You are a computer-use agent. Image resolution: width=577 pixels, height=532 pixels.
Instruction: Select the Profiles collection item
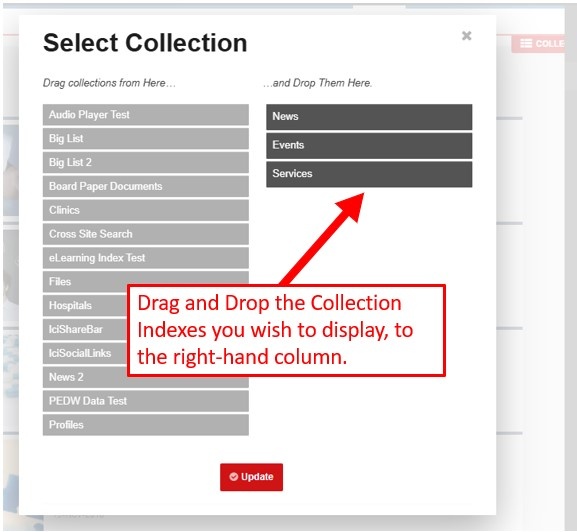146,425
